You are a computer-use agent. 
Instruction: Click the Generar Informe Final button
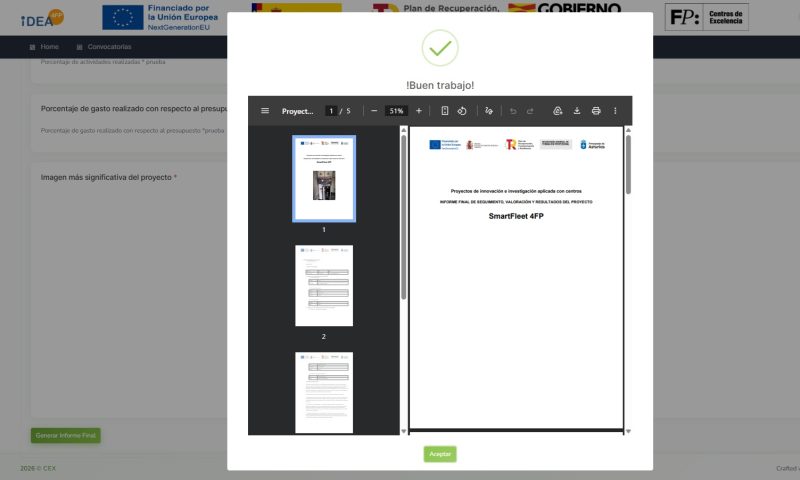pos(66,436)
